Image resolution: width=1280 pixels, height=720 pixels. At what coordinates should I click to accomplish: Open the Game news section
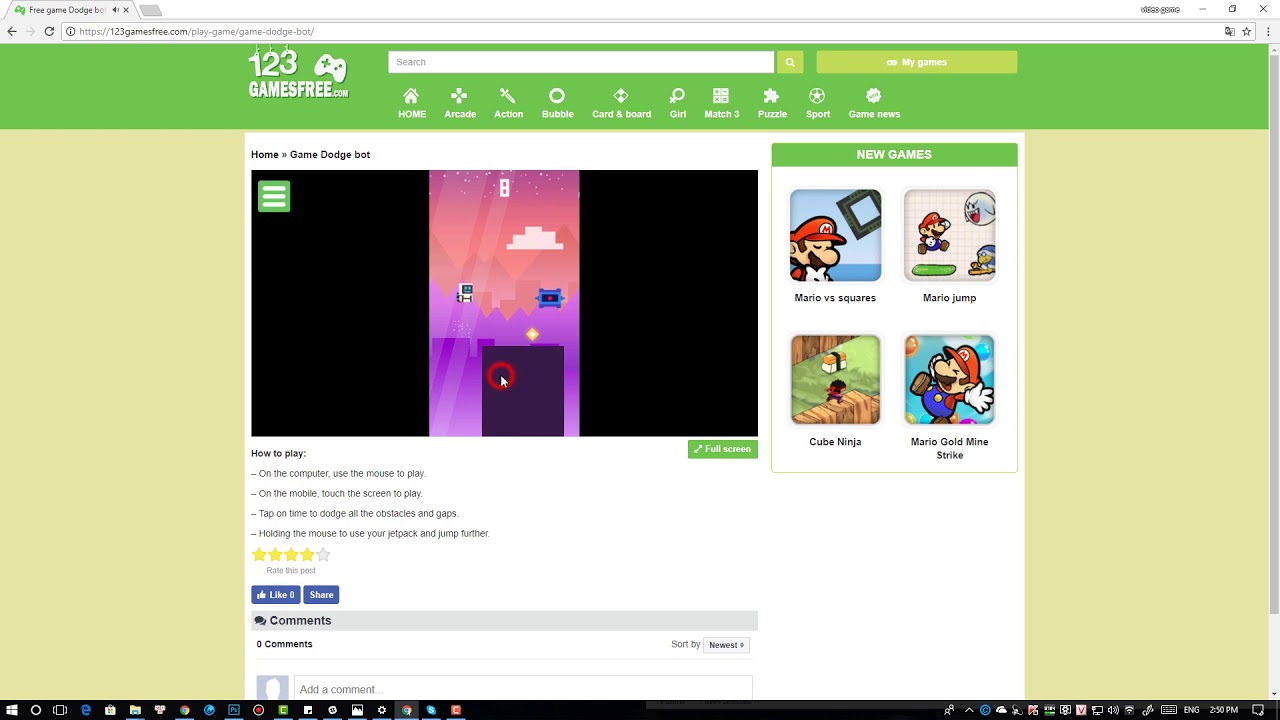(x=874, y=103)
